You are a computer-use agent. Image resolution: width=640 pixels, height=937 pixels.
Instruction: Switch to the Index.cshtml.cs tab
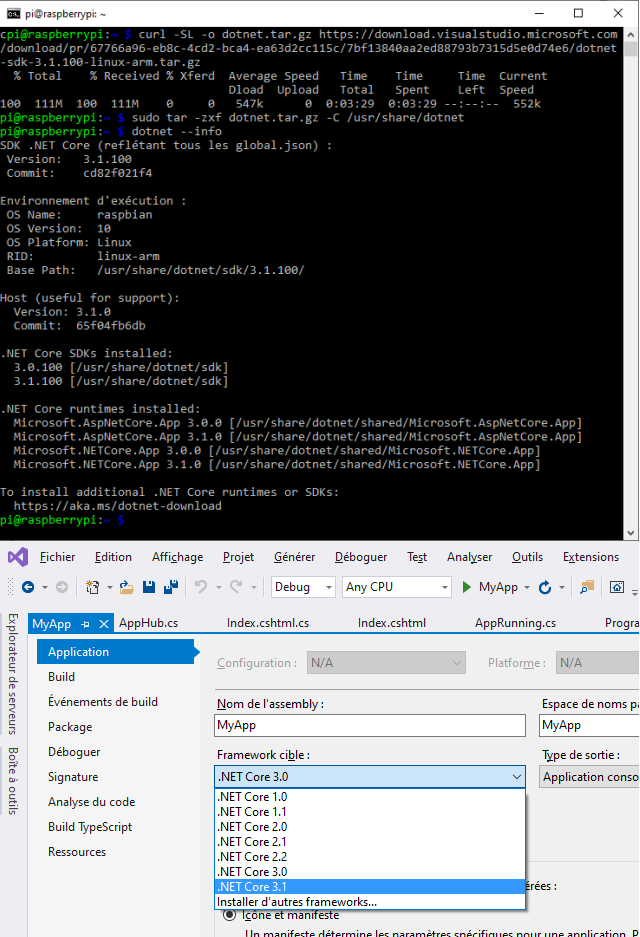pos(268,623)
